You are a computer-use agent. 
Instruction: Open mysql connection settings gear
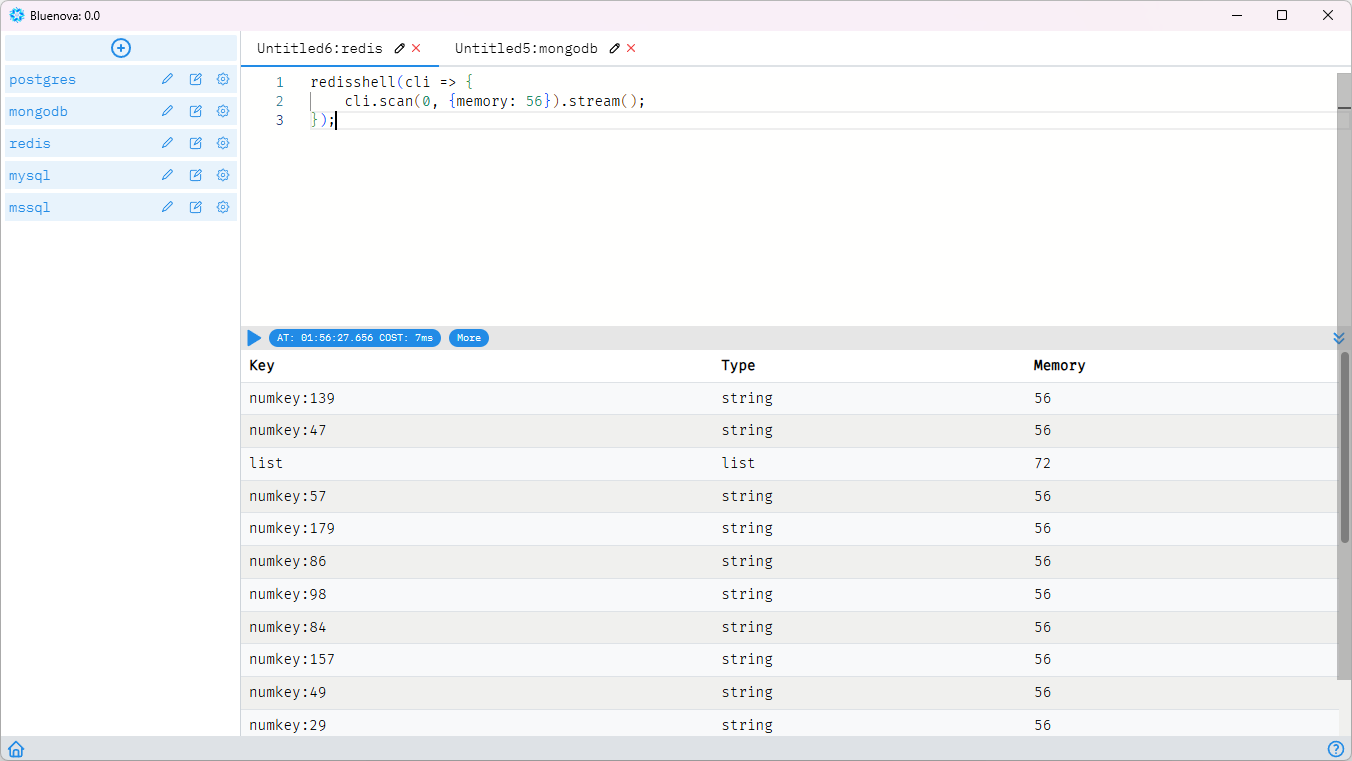point(223,175)
